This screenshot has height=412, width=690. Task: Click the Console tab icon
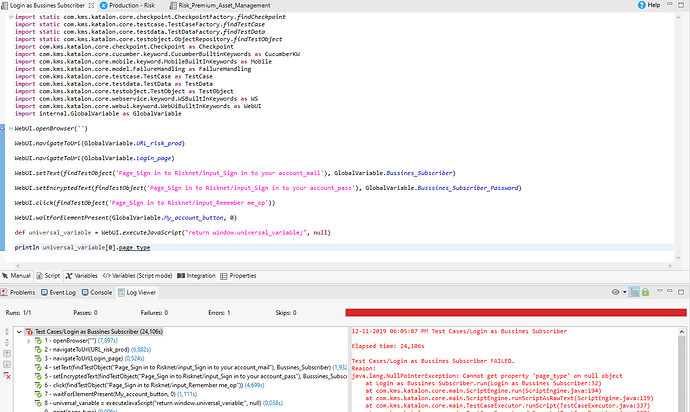[85, 292]
